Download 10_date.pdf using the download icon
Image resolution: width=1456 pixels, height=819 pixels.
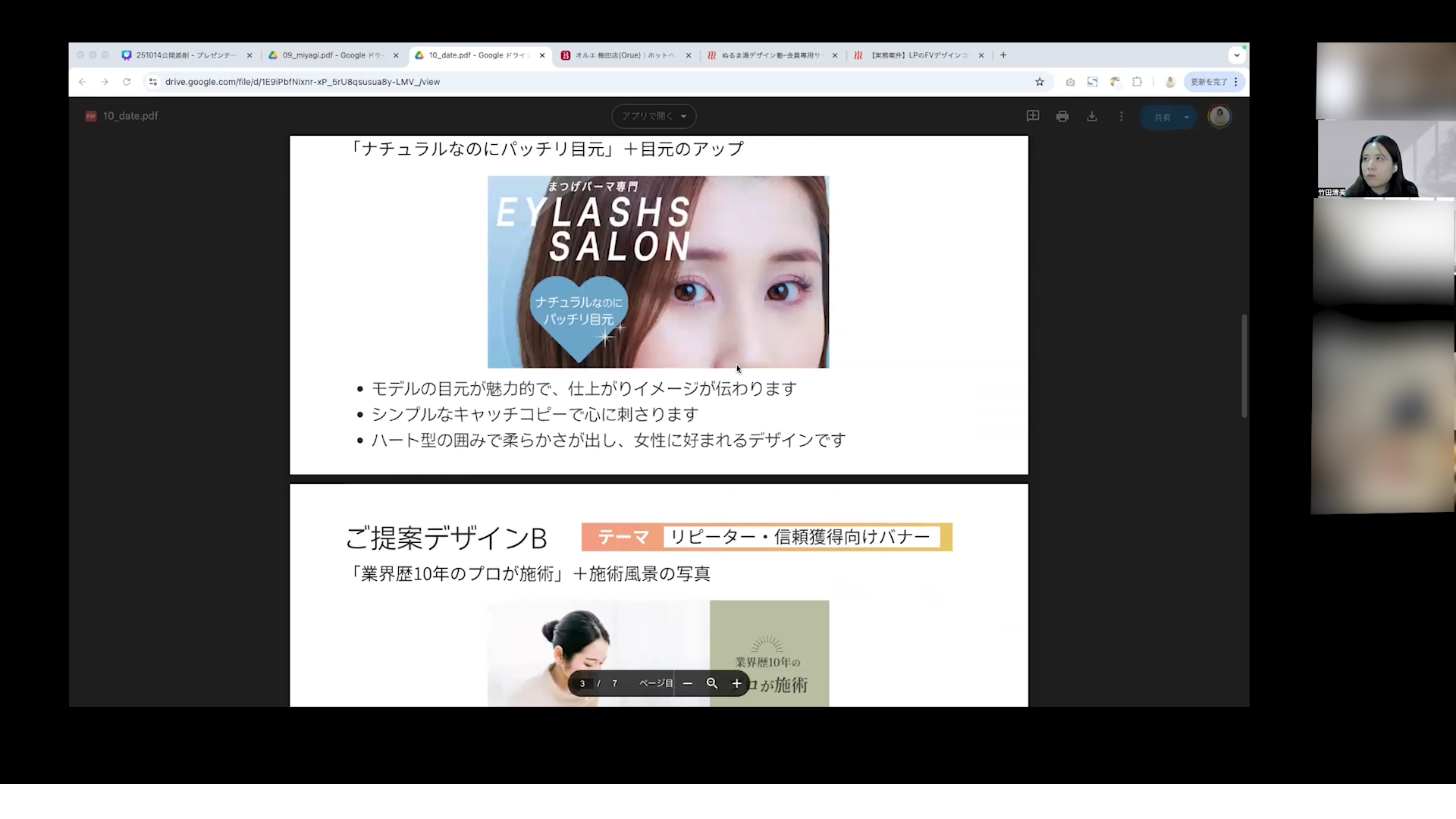[1092, 116]
